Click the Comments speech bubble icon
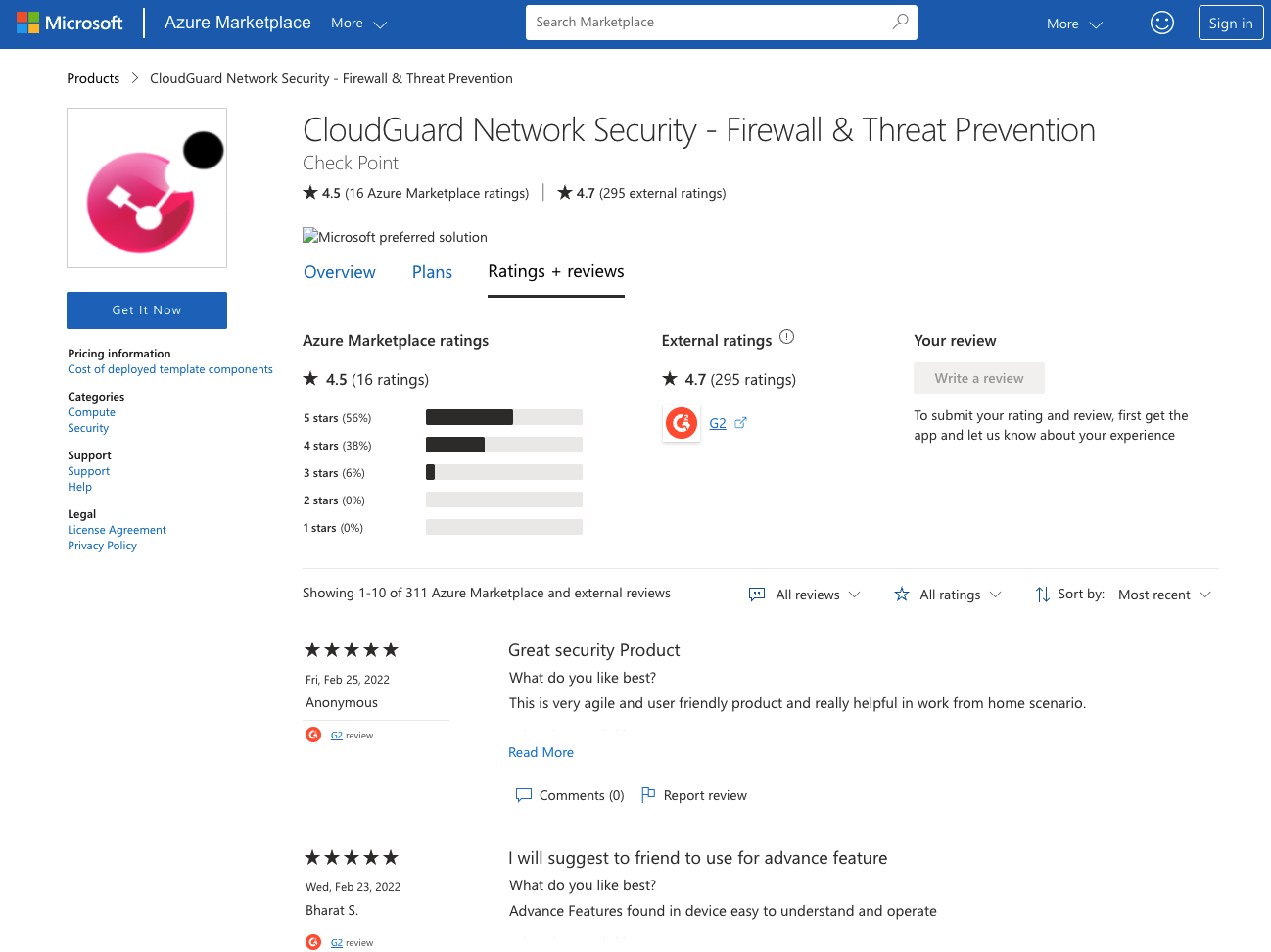The width and height of the screenshot is (1271, 952). click(x=524, y=795)
